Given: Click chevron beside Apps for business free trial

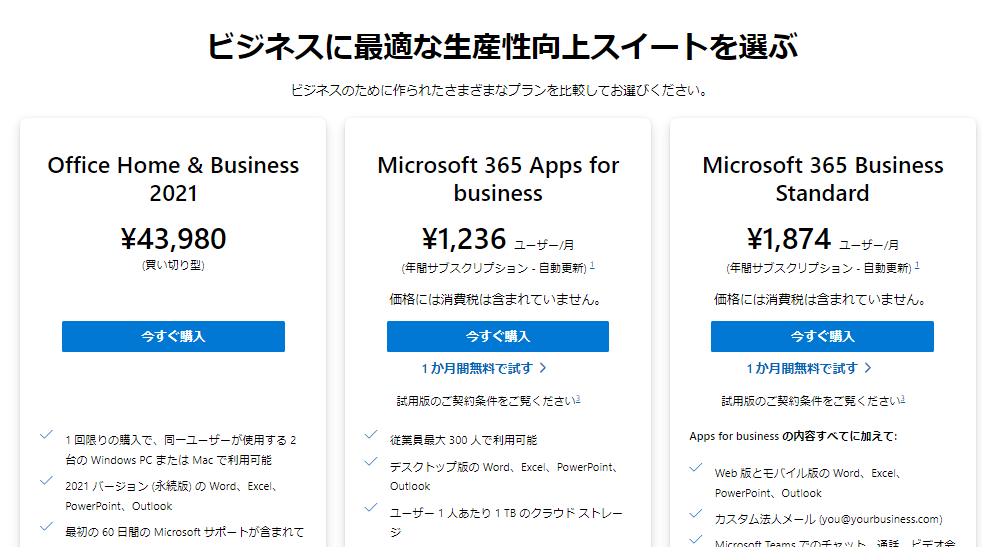Looking at the screenshot, I should [x=543, y=368].
